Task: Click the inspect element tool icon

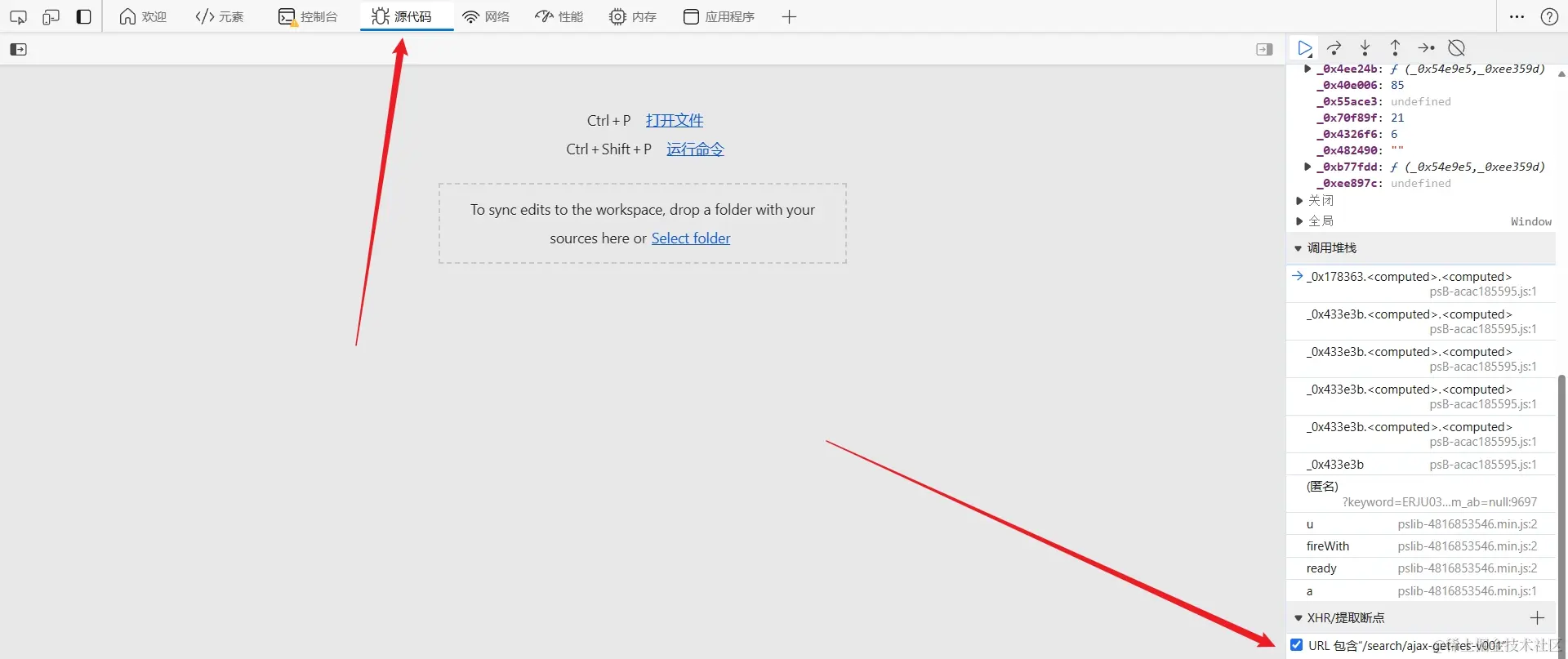Action: 18,16
